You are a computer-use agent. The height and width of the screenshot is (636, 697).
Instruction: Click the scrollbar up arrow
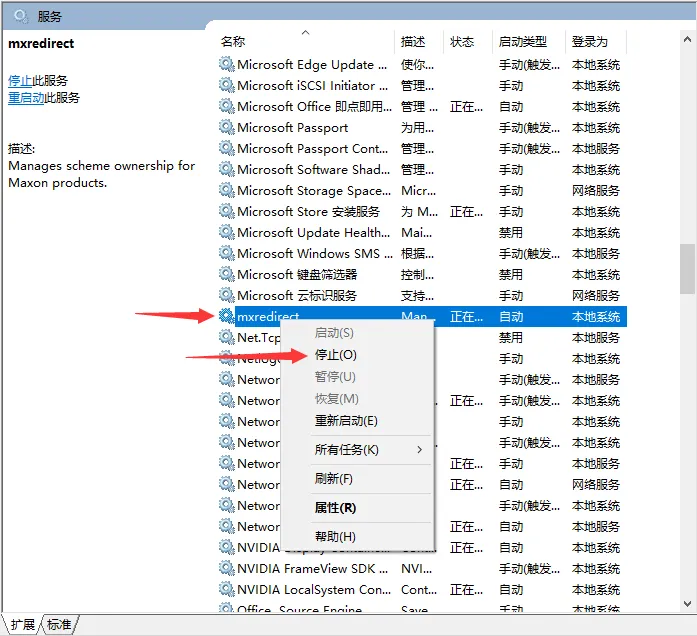point(687,40)
